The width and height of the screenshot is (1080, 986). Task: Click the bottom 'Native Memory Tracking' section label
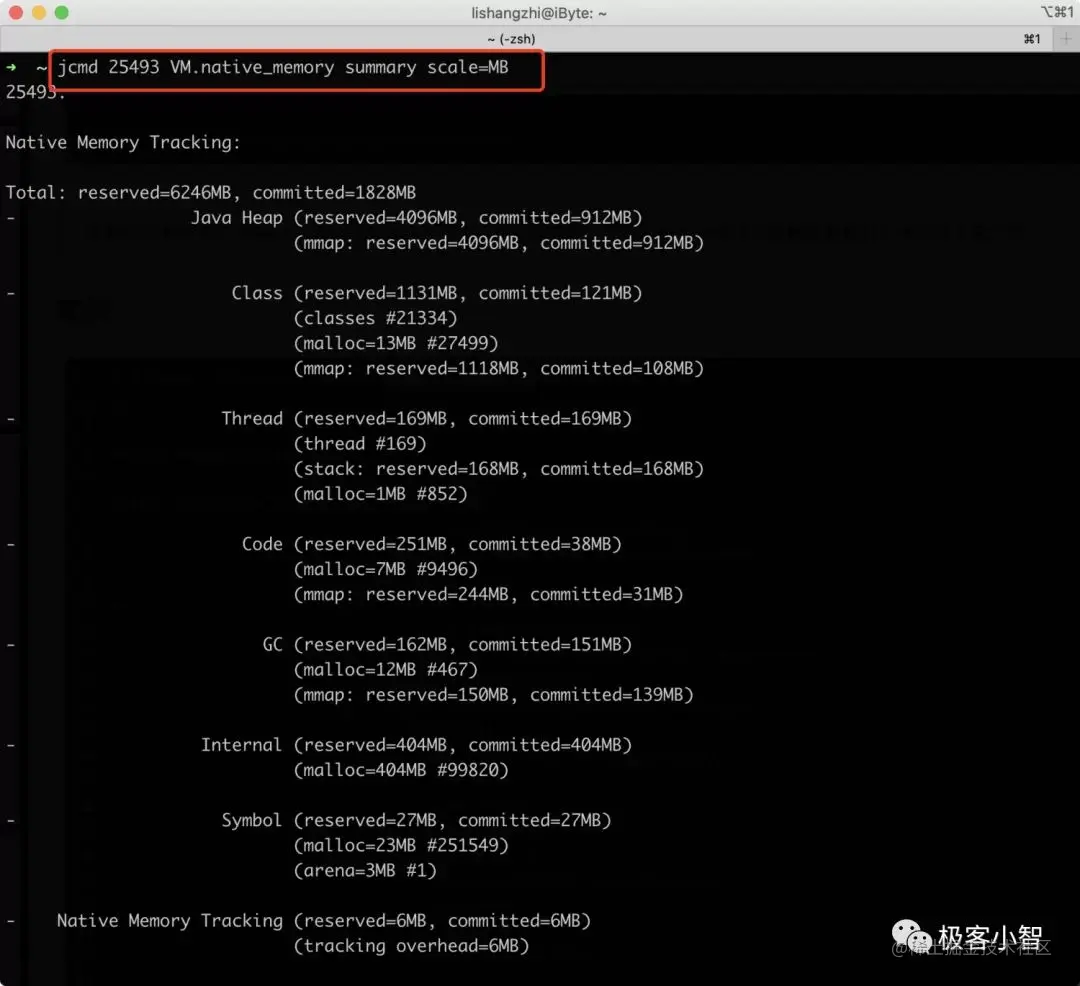(170, 921)
